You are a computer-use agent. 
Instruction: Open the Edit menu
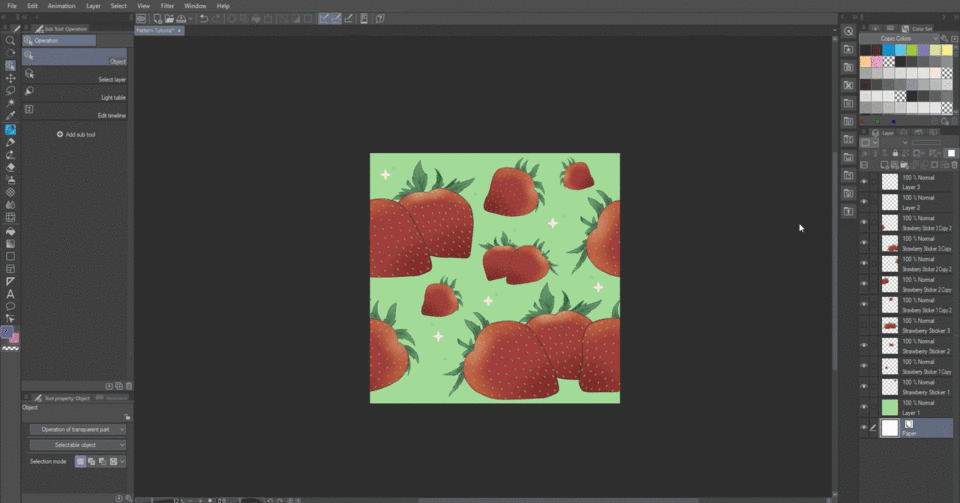coord(32,6)
